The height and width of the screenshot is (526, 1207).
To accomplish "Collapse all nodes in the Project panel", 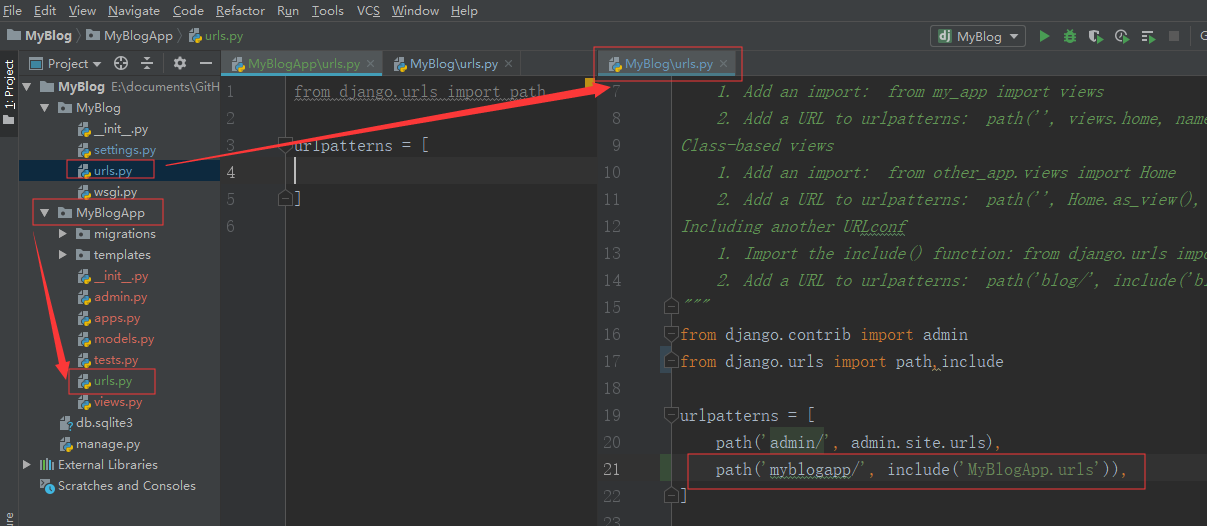I will tap(147, 63).
